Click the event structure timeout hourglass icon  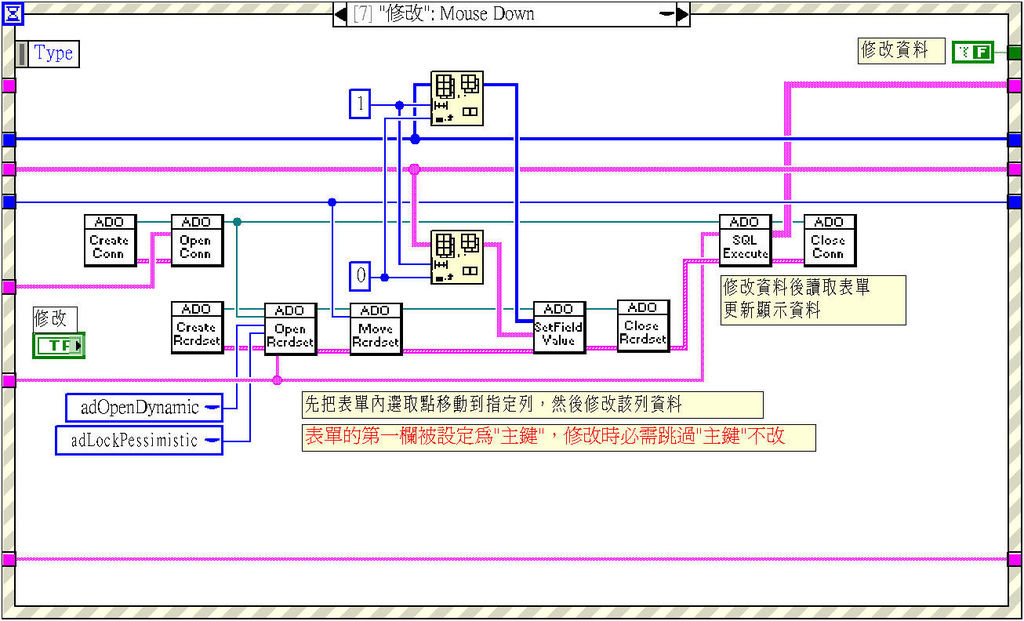(12, 13)
